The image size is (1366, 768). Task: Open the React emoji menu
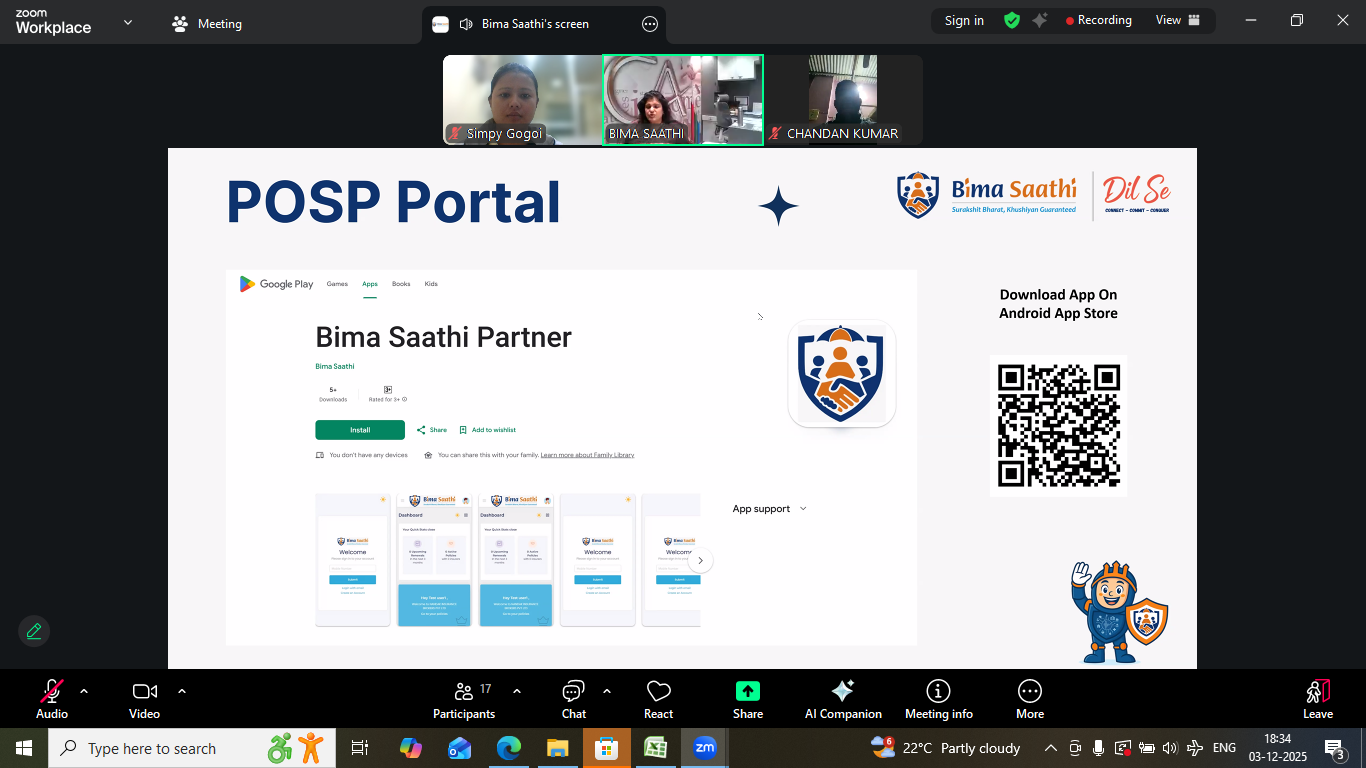click(658, 699)
